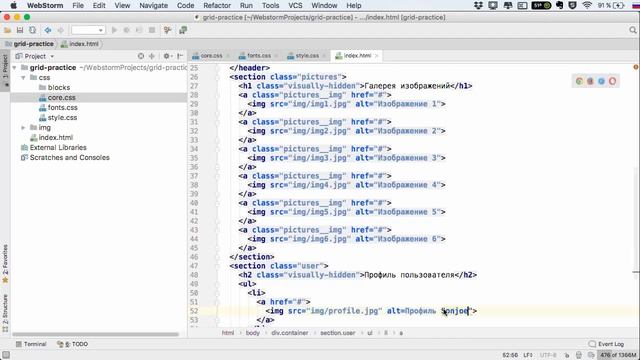The height and width of the screenshot is (360, 640).
Task: Open preview in Safari browser icon
Action: point(601,81)
